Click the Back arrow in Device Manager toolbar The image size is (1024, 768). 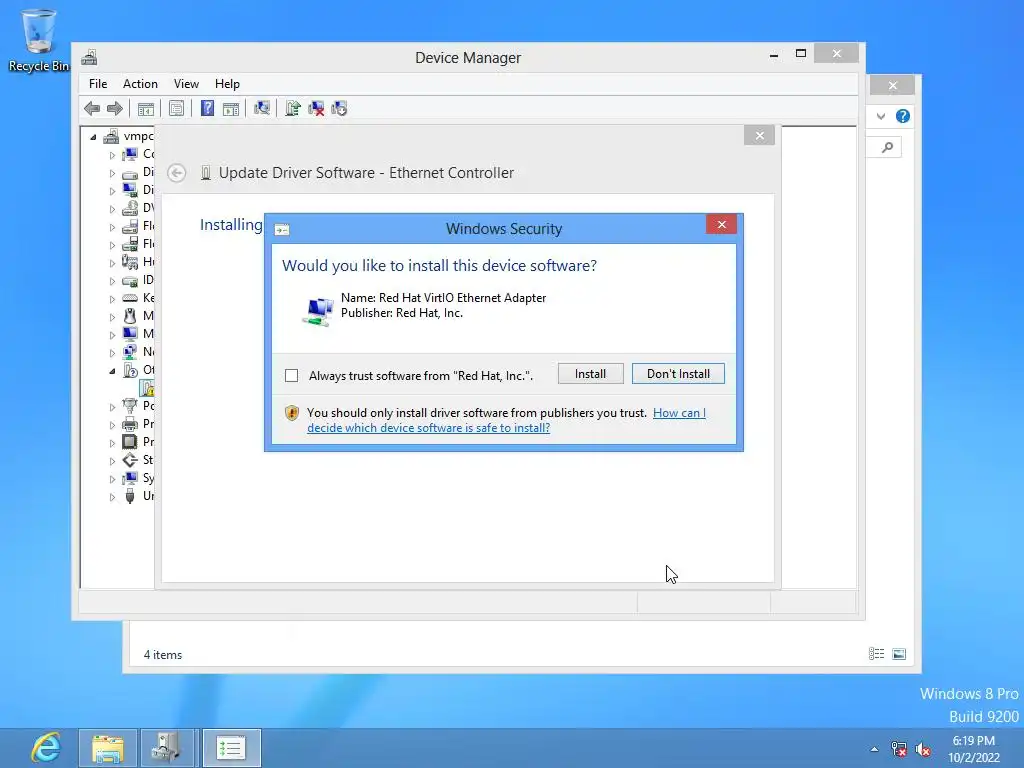click(92, 108)
